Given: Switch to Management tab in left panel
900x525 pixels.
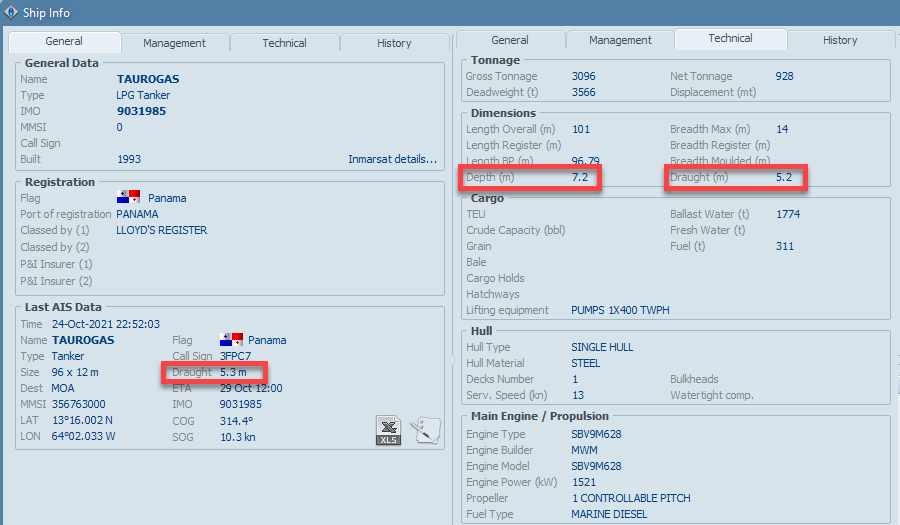Looking at the screenshot, I should [x=174, y=43].
